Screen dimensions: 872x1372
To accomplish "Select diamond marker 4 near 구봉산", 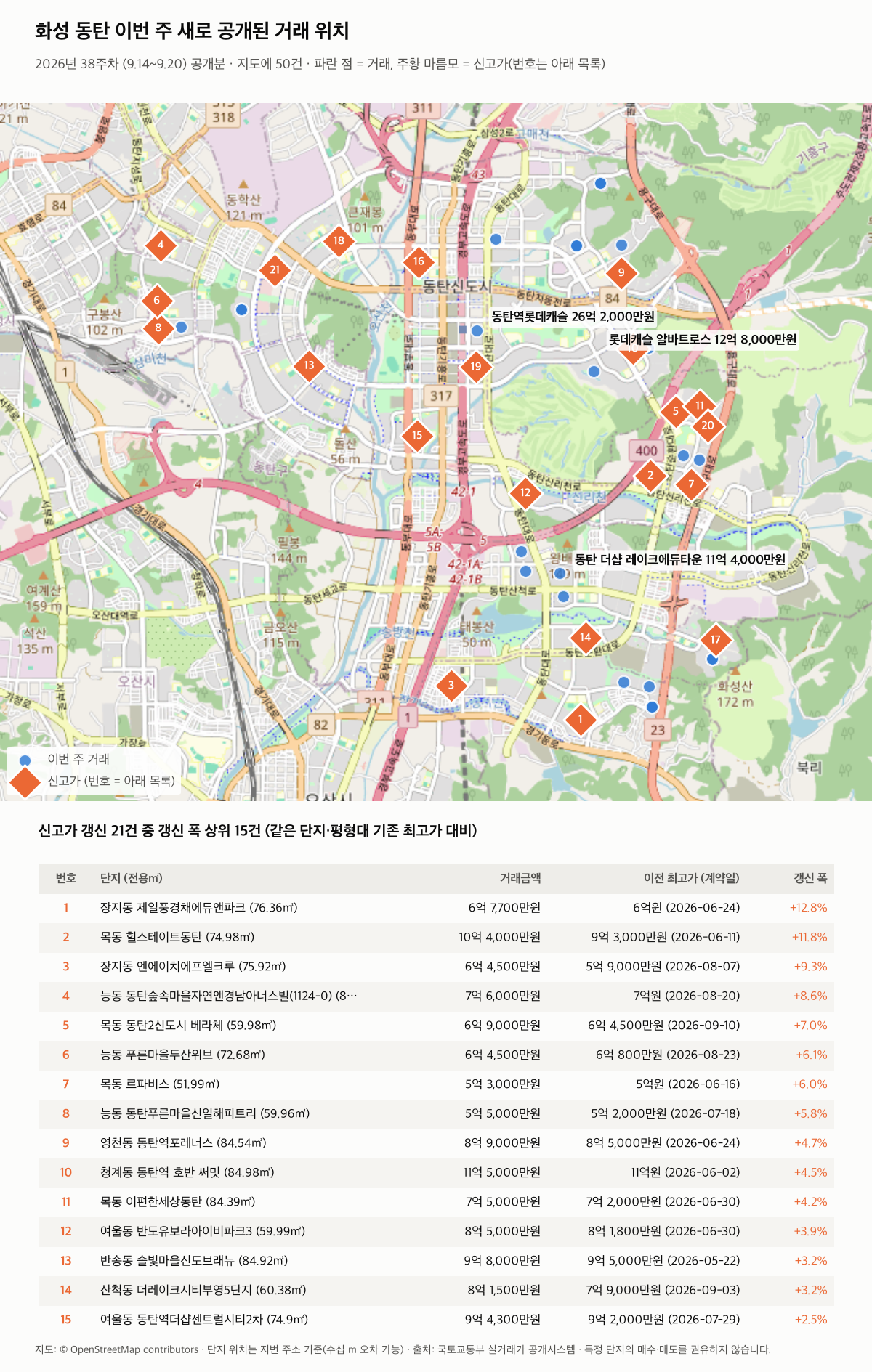I will 161,245.
